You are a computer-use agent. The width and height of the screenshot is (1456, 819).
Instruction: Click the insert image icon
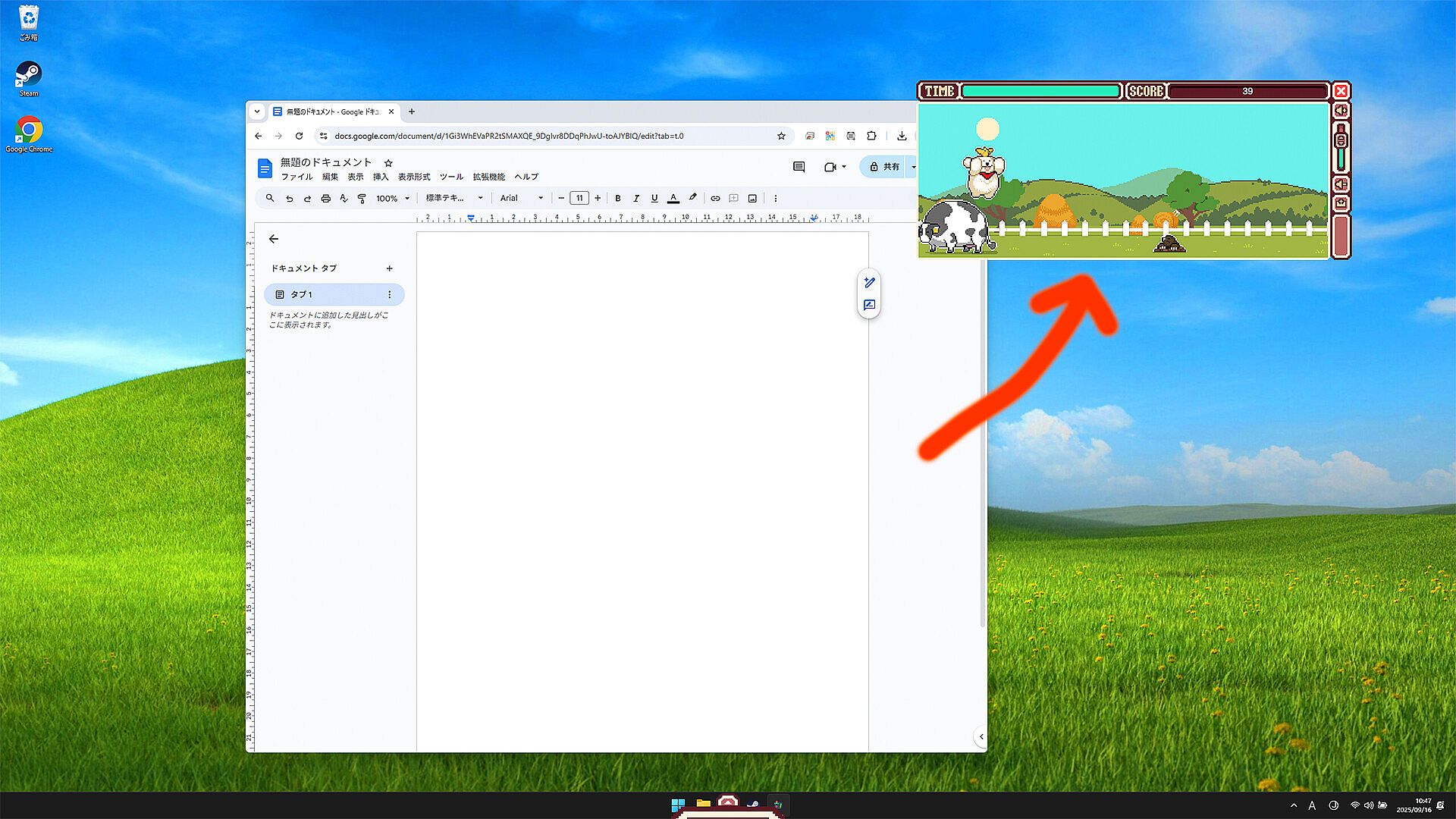point(752,199)
